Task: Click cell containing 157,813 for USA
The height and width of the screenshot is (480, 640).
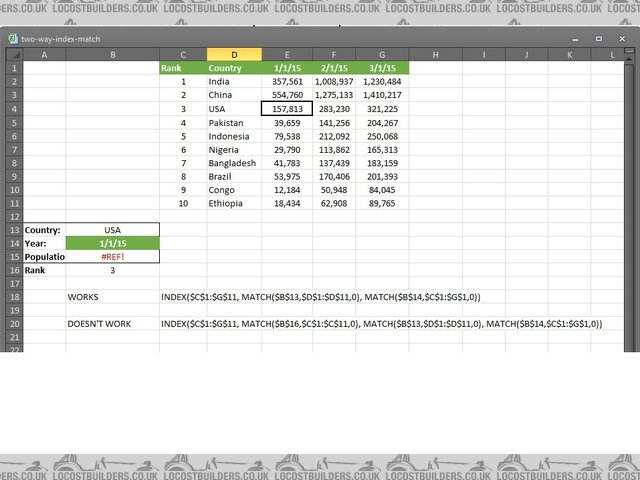Action: [287, 109]
